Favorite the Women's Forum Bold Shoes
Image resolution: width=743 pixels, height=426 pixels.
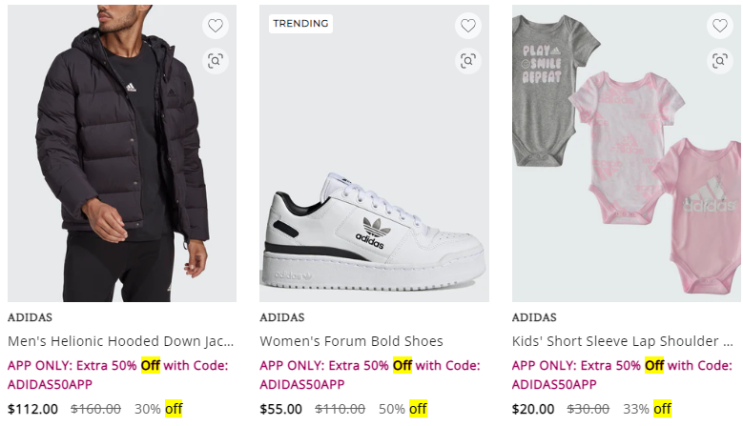pos(467,26)
